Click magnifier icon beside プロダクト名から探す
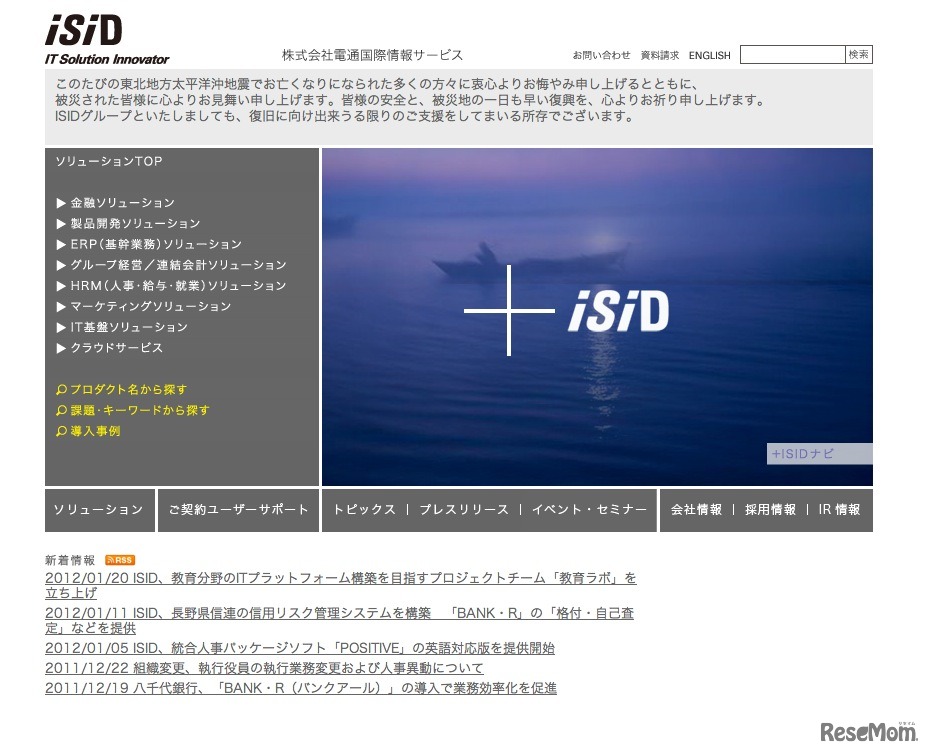 [x=61, y=390]
